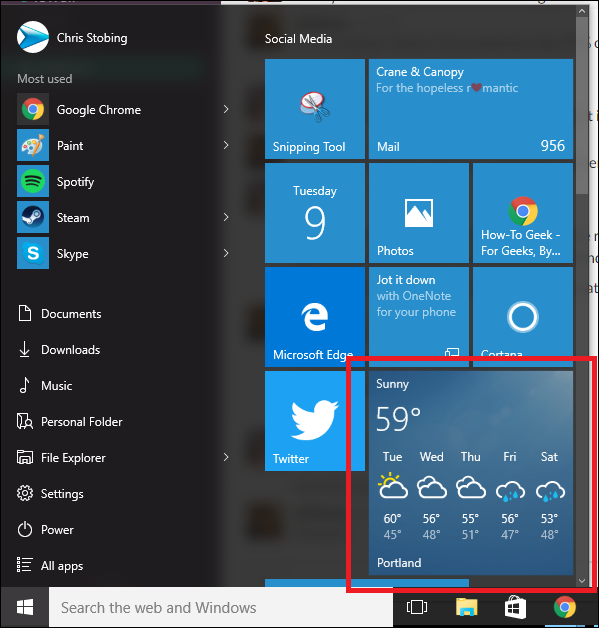Image resolution: width=599 pixels, height=628 pixels.
Task: Click the tile area scrollbar down arrow
Action: pyautogui.click(x=582, y=581)
